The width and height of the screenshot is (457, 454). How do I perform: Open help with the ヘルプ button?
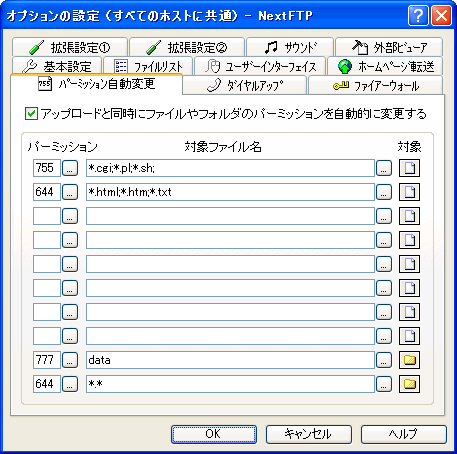[404, 434]
